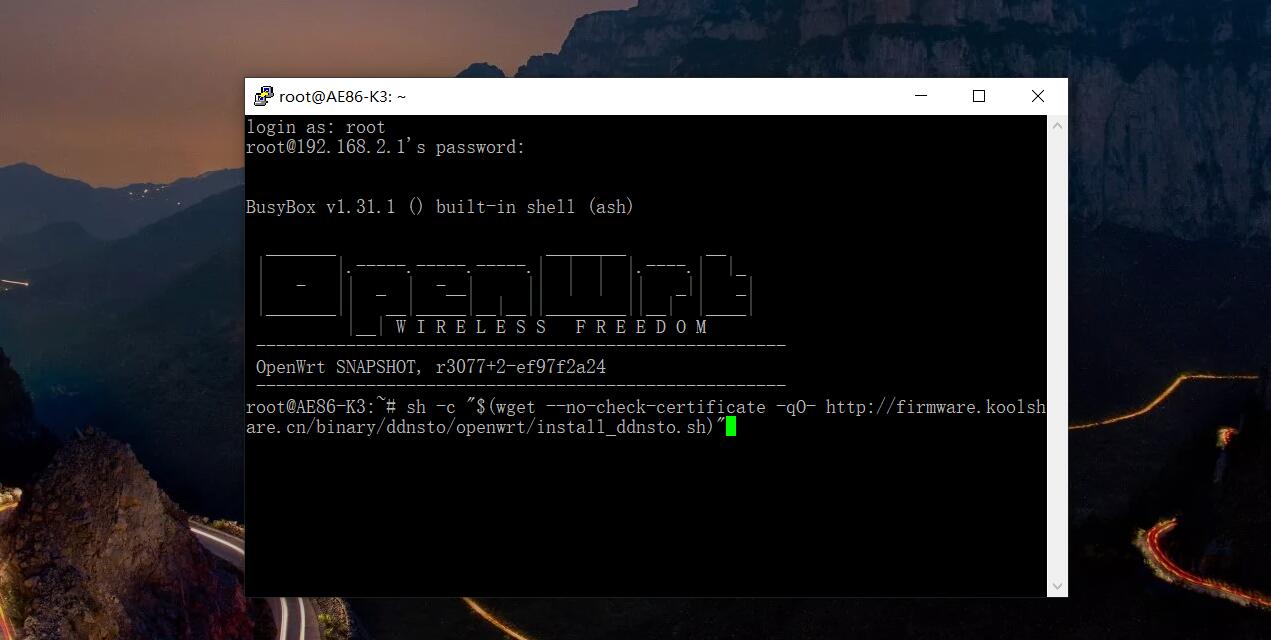This screenshot has height=640, width=1271.
Task: Click the green terminal cursor block
Action: coord(730,426)
